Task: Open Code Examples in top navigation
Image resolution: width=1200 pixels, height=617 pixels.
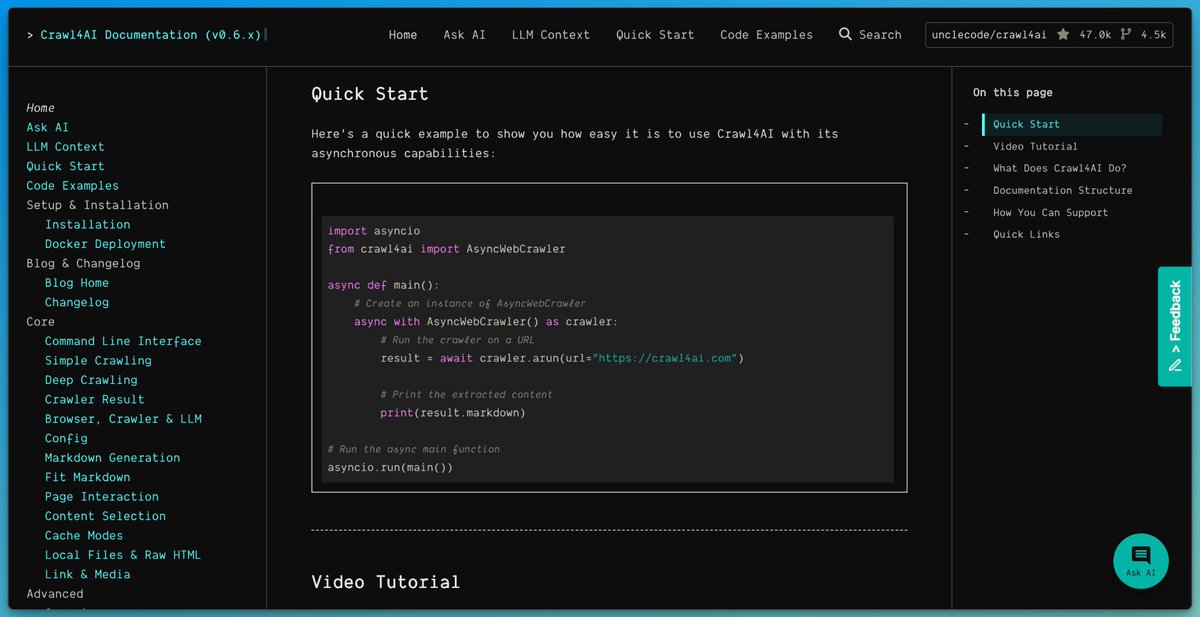Action: [766, 34]
